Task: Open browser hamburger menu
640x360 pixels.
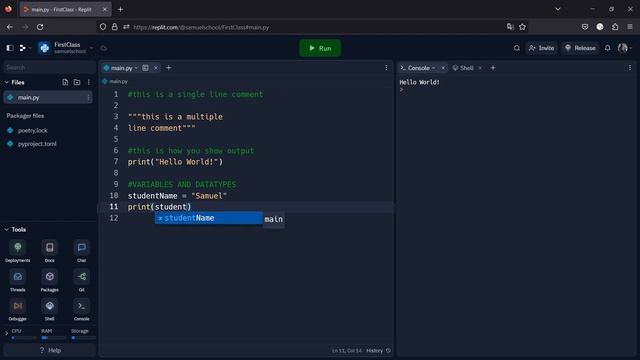Action: 630,27
